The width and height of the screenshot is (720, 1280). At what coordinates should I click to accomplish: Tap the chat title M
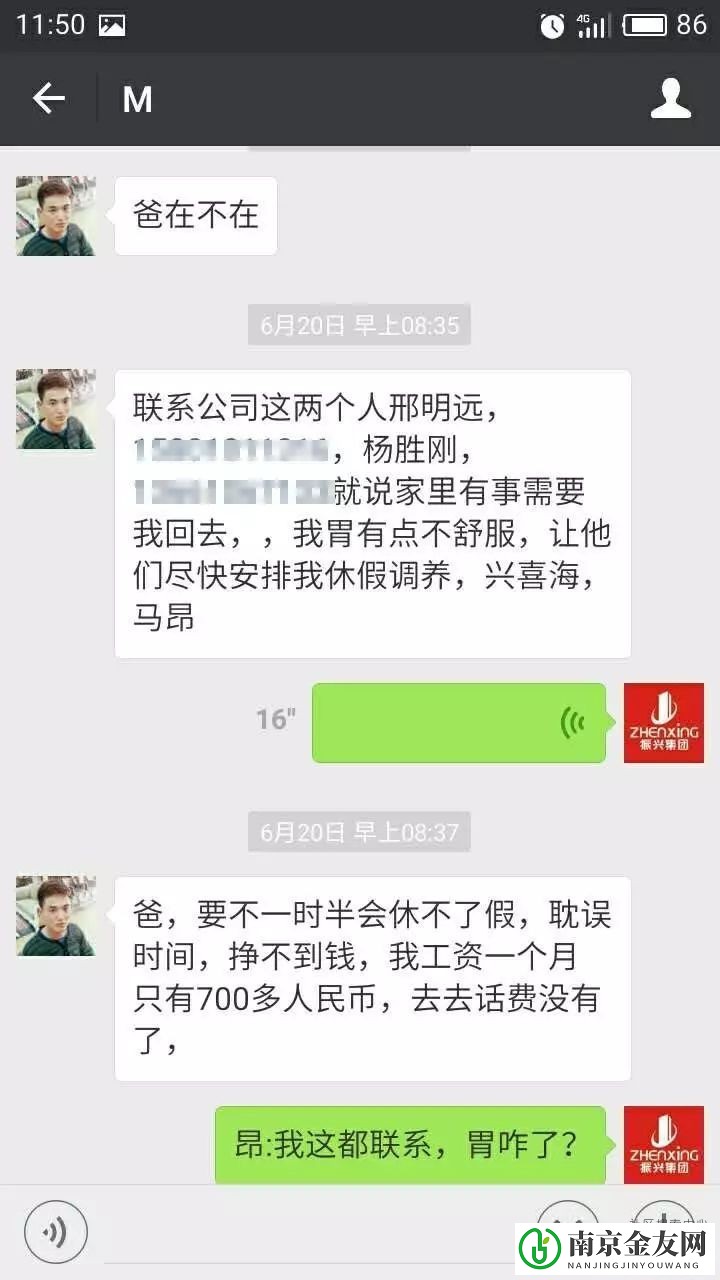137,99
